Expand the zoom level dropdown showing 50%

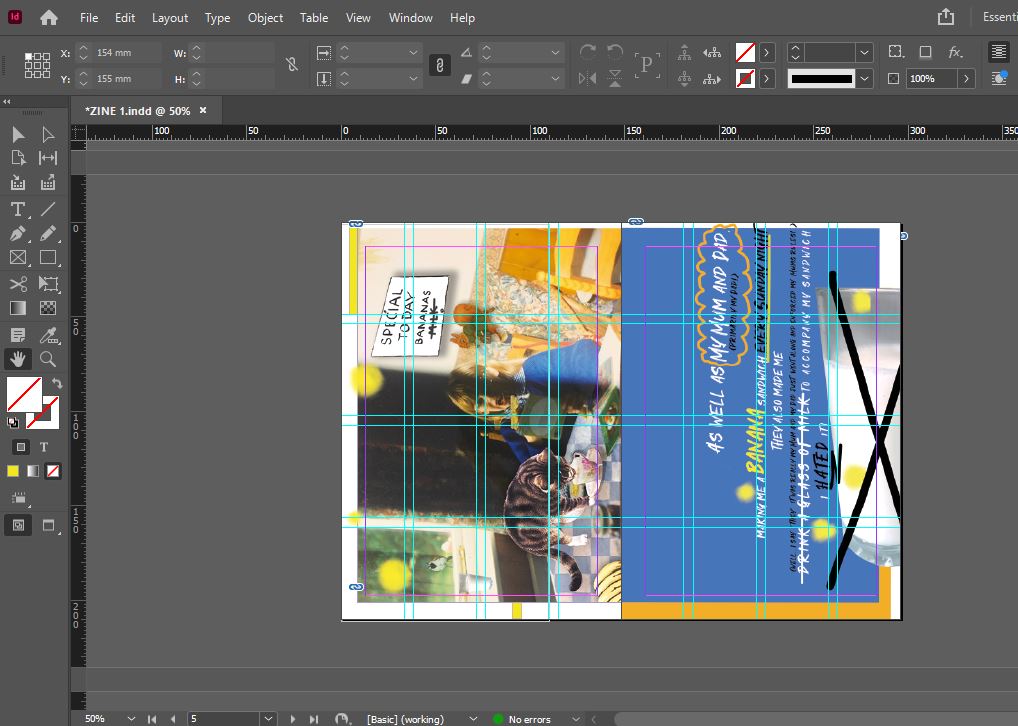pos(132,718)
